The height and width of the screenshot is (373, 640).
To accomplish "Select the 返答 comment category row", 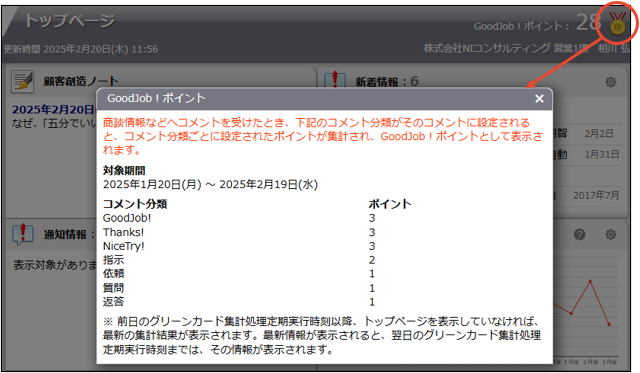I will [x=239, y=302].
